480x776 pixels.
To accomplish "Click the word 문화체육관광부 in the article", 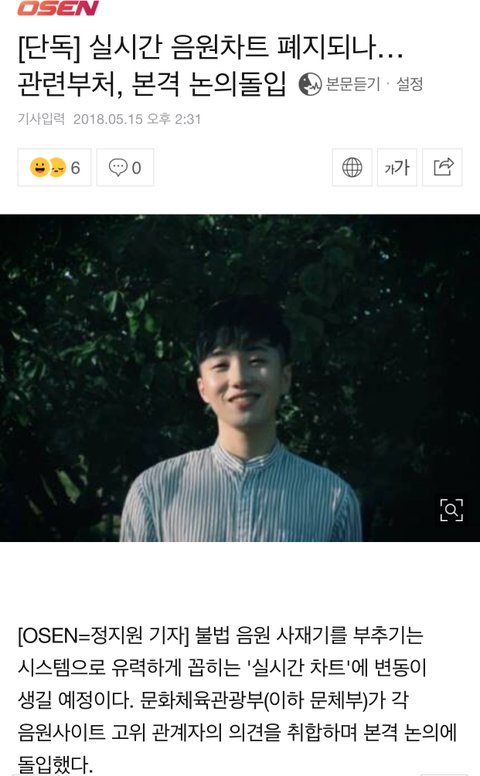I will click(201, 700).
